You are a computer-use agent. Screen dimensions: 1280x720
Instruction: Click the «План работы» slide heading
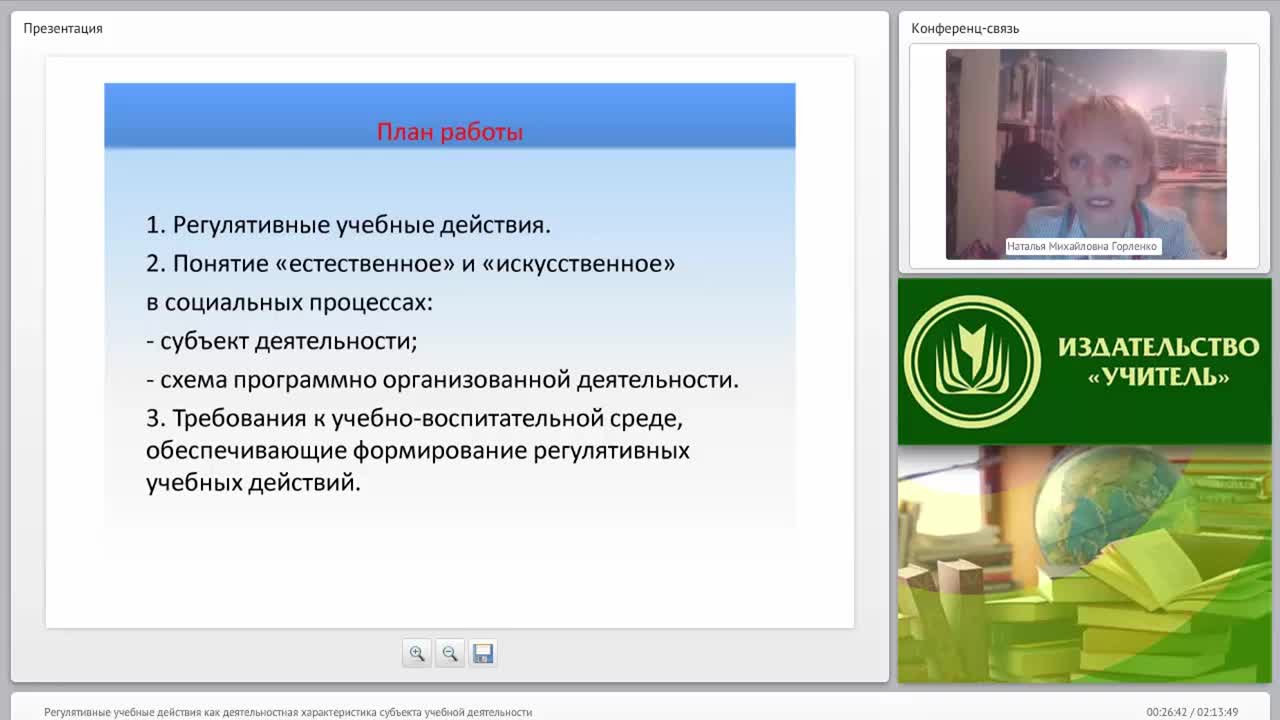(449, 132)
